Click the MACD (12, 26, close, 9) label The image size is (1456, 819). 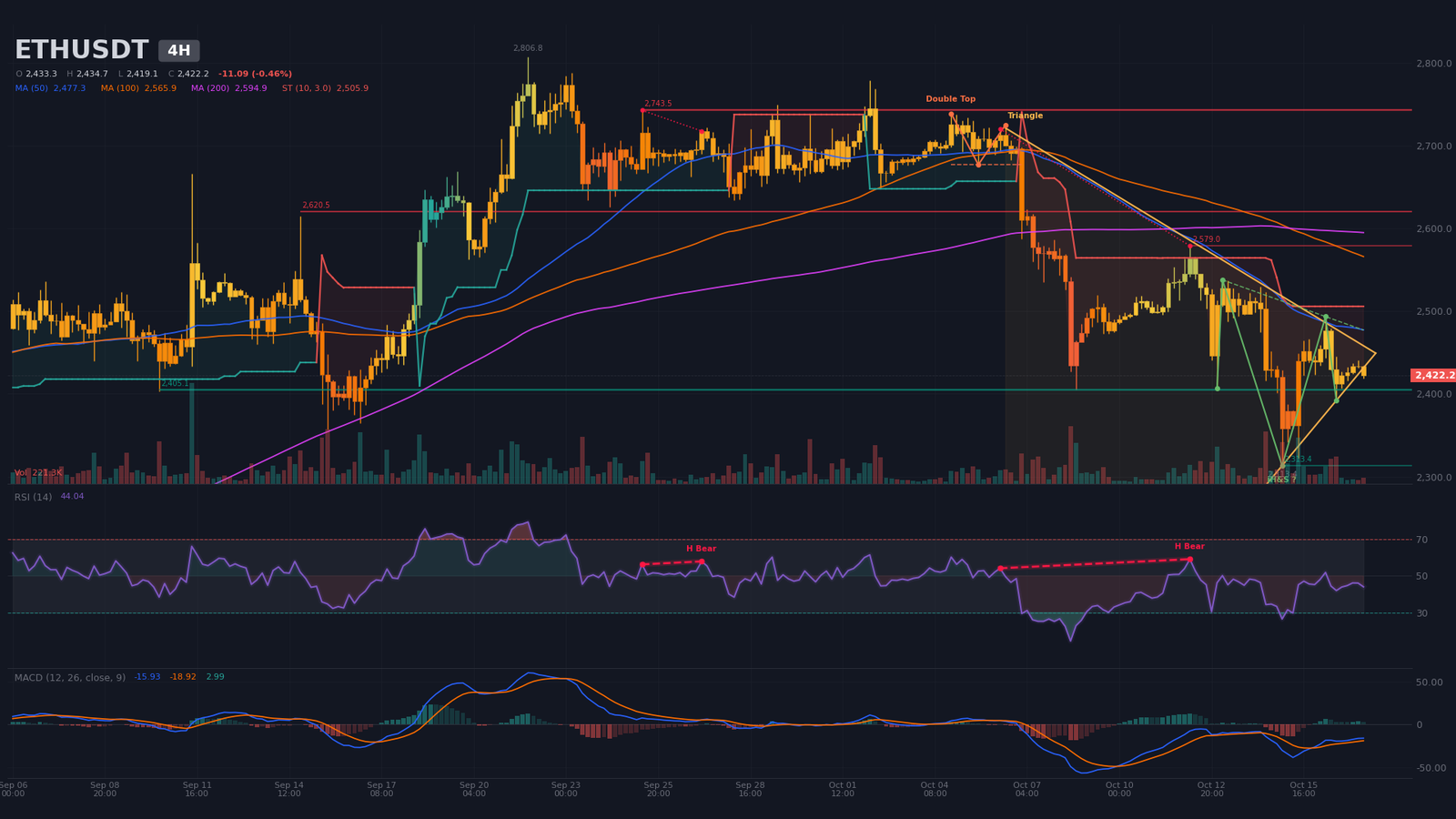70,677
